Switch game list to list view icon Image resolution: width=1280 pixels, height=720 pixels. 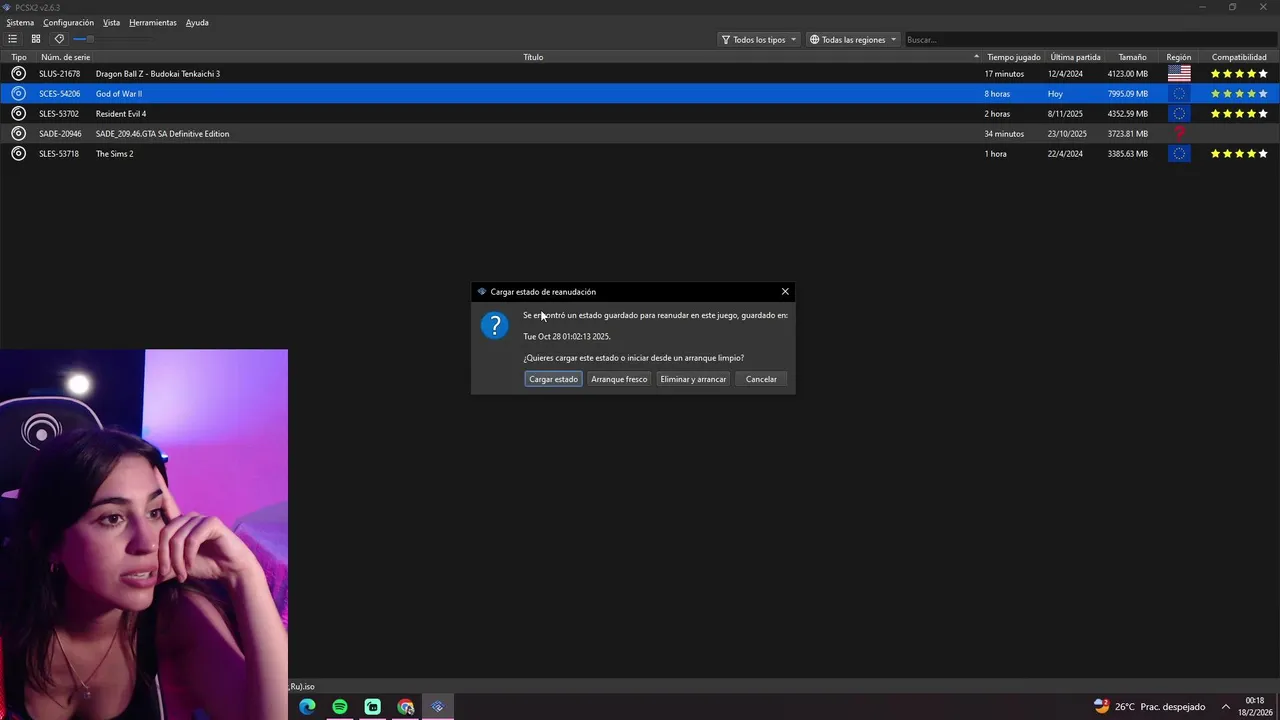coord(13,39)
